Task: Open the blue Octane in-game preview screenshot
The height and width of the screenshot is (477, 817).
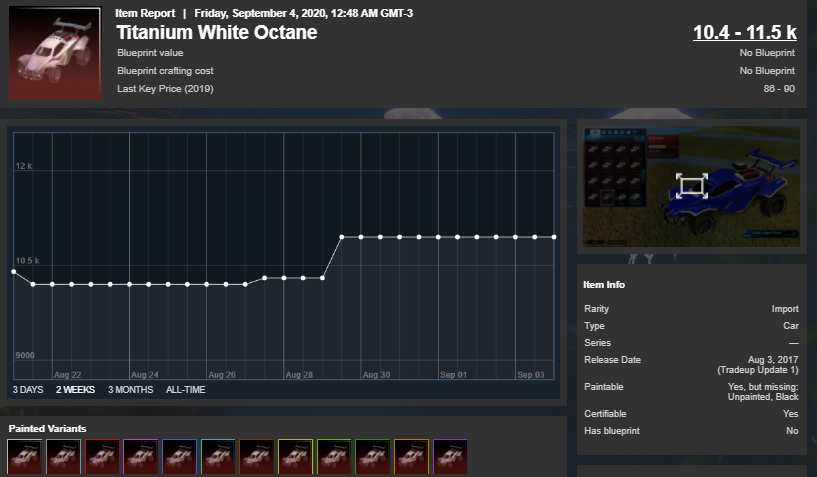Action: point(691,187)
